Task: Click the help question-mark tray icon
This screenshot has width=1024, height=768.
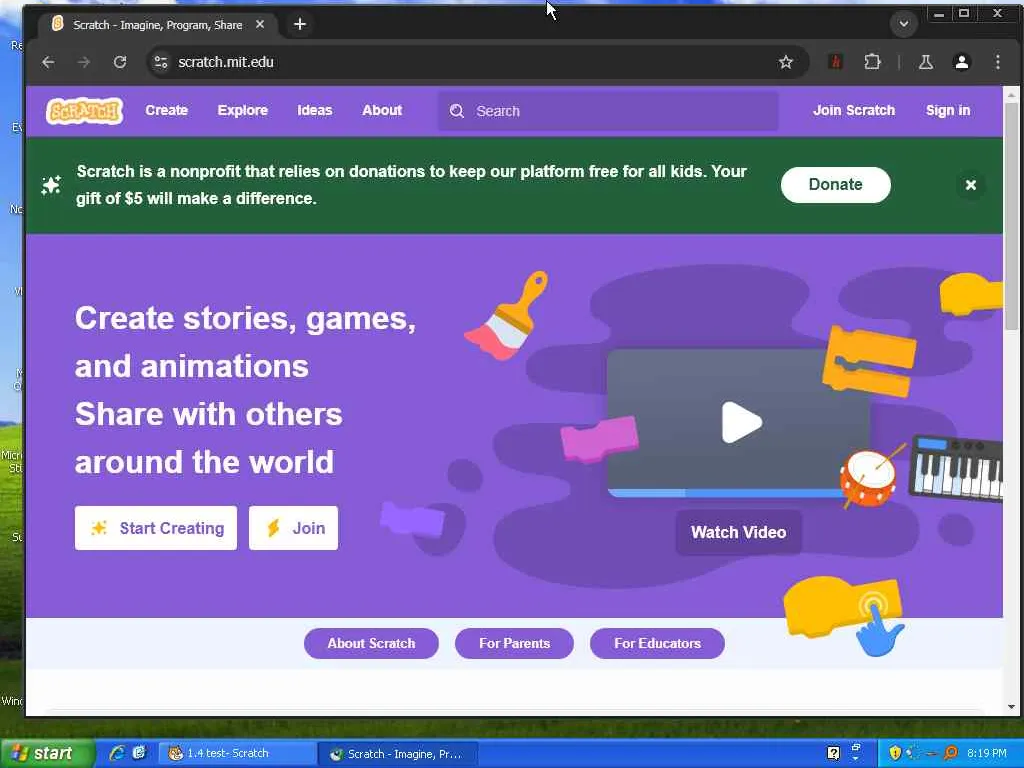Action: 833,754
